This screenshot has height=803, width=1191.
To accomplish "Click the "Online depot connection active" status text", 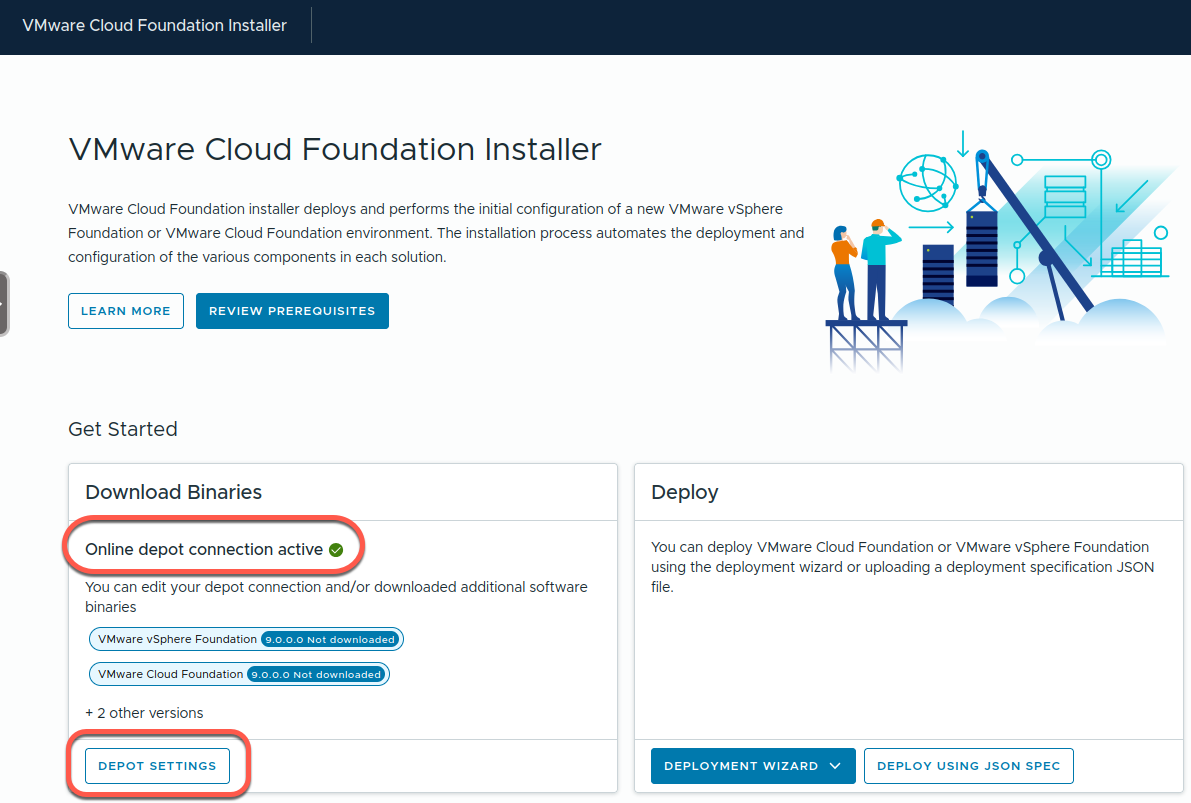I will point(204,550).
